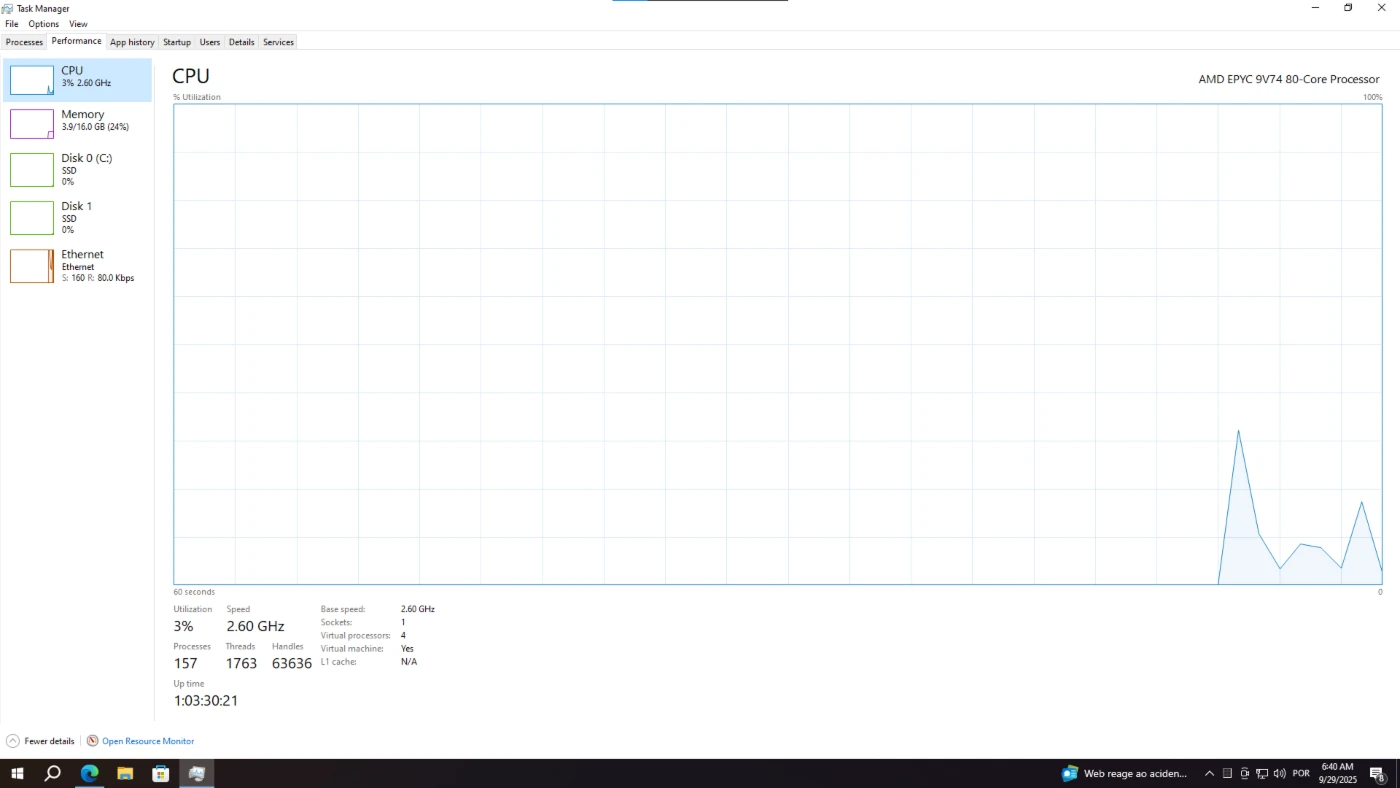Image resolution: width=1400 pixels, height=788 pixels.
Task: Click the Microsoft Edge taskbar icon
Action: (90, 773)
